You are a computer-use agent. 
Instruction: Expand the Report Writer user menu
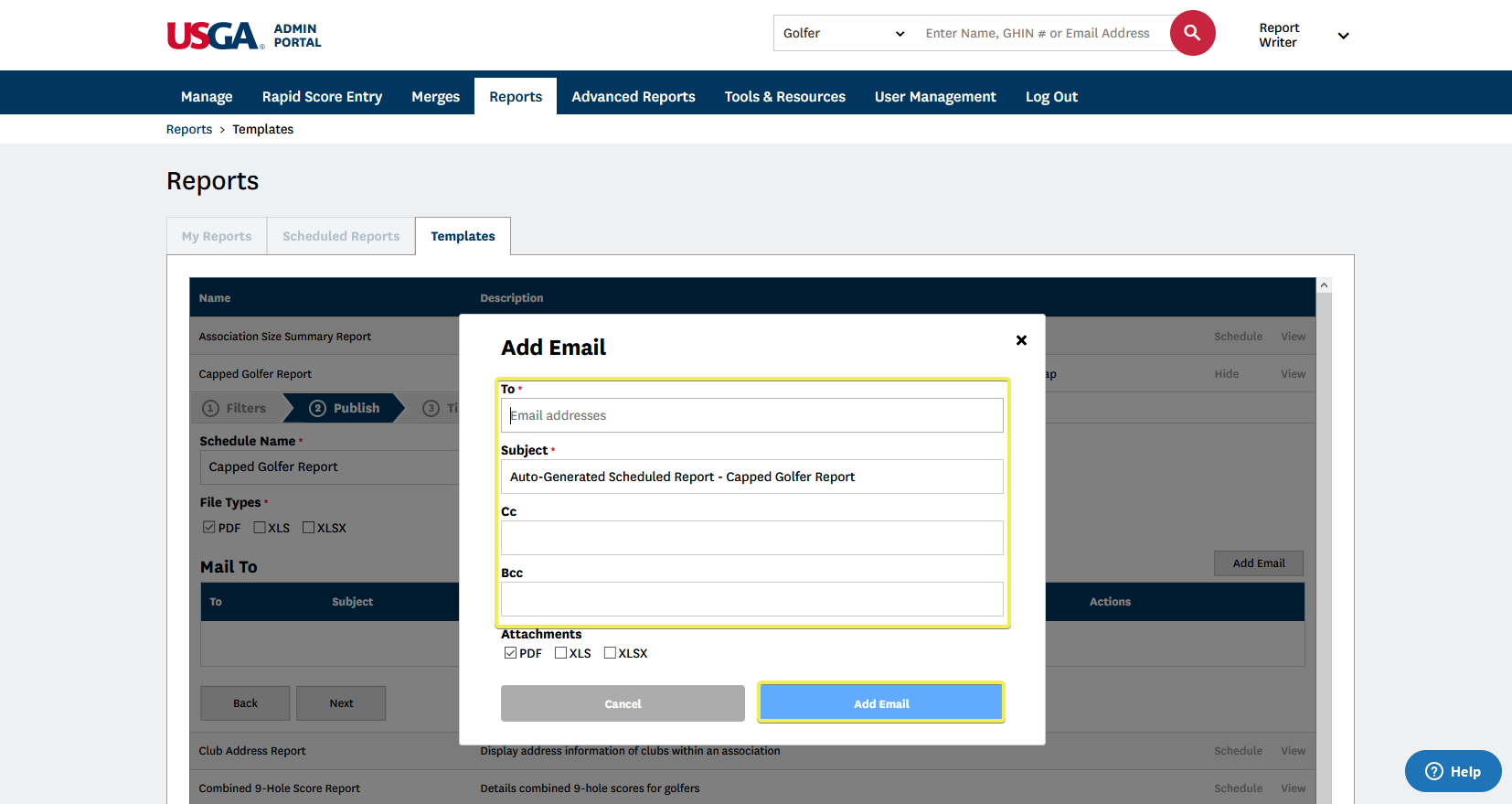[x=1342, y=36]
